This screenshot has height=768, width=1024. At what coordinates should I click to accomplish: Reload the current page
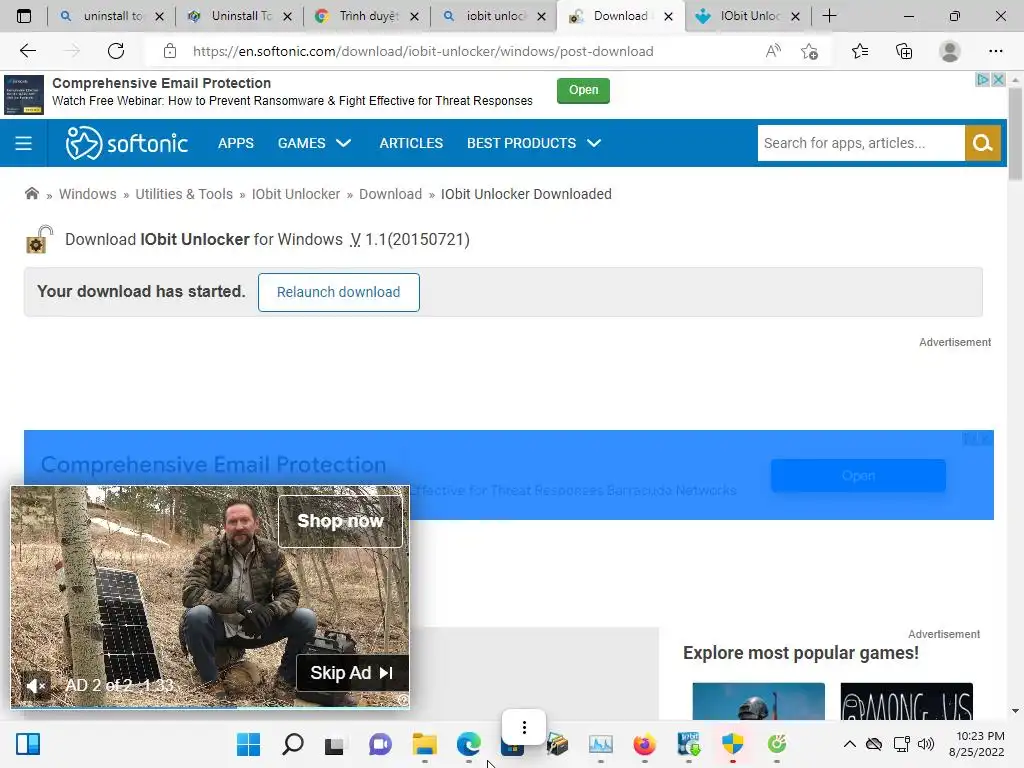[116, 51]
